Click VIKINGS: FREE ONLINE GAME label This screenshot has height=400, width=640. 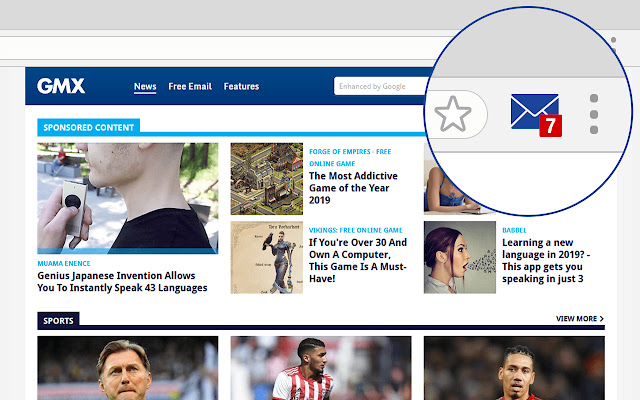(x=356, y=230)
